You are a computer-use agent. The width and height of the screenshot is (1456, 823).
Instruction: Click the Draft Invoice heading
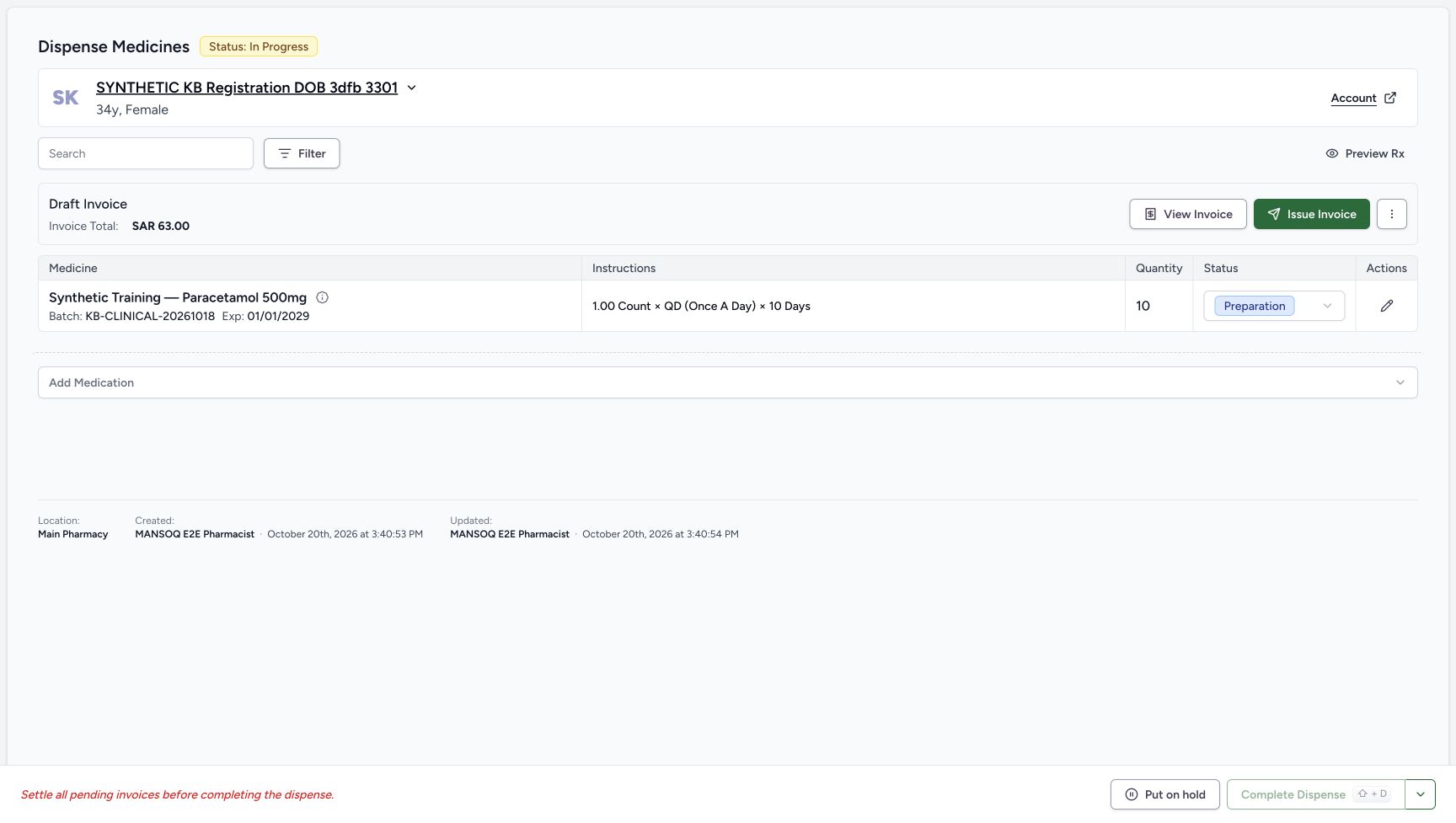click(88, 204)
